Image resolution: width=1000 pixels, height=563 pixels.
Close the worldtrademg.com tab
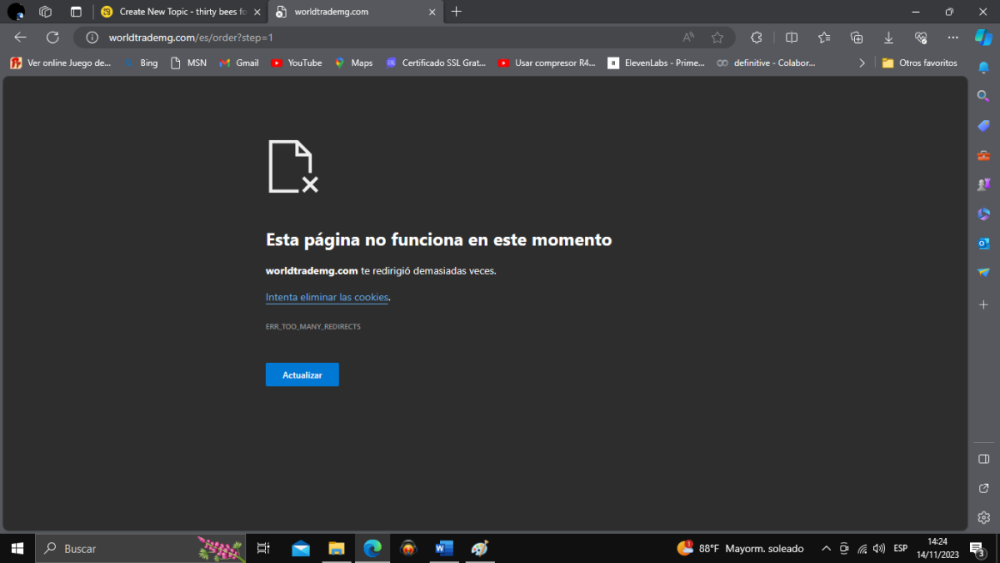click(432, 11)
